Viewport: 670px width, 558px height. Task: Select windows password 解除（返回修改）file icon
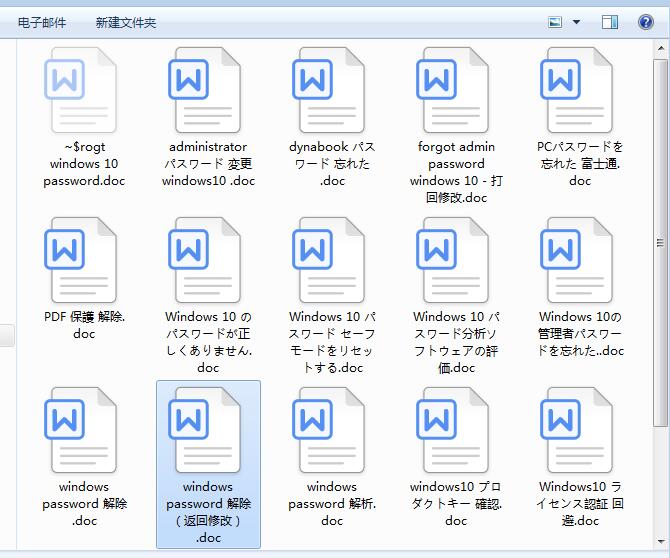coord(204,430)
